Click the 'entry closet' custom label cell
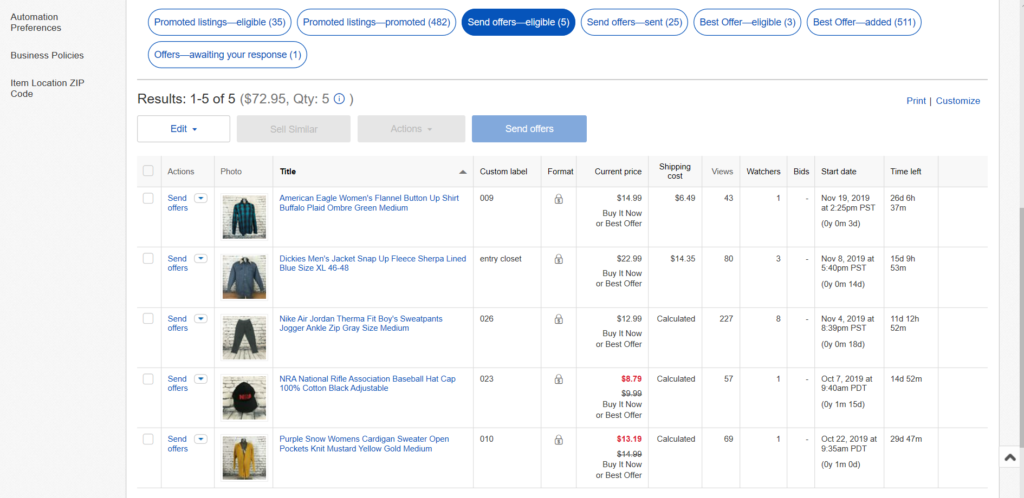 pyautogui.click(x=501, y=258)
